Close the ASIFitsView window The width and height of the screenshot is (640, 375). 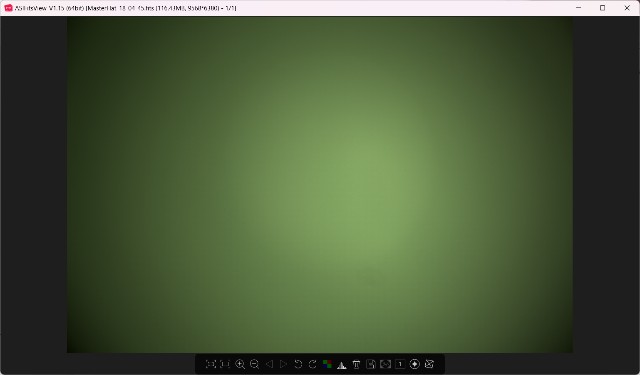[627, 8]
